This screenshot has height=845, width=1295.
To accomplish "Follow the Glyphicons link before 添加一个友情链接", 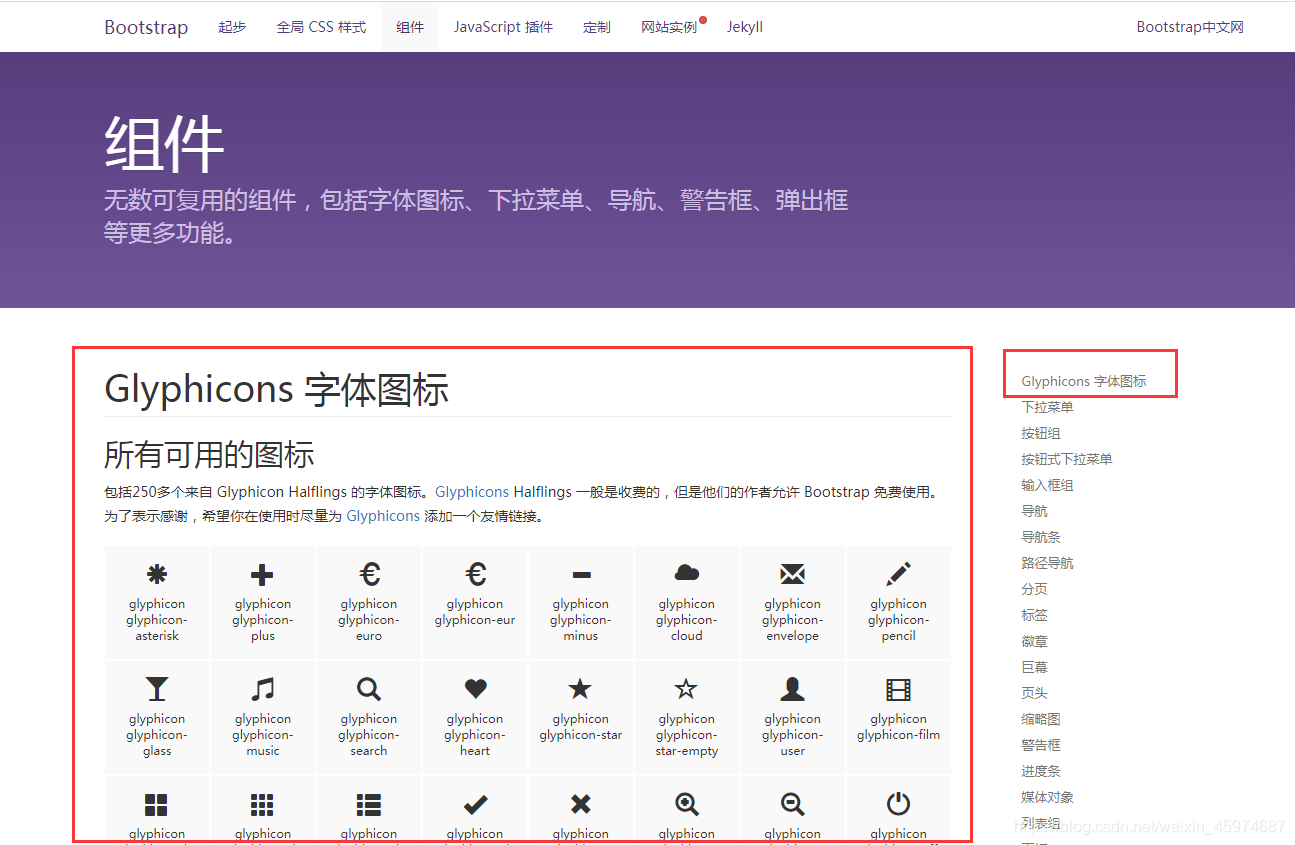I will (383, 516).
